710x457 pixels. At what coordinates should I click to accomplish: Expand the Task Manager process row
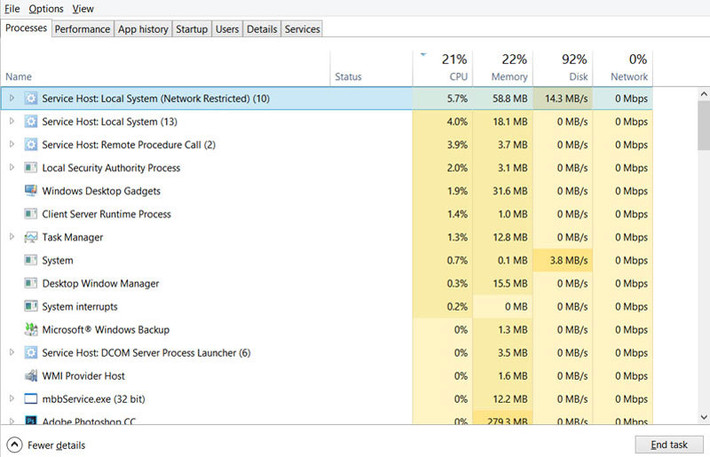click(12, 236)
